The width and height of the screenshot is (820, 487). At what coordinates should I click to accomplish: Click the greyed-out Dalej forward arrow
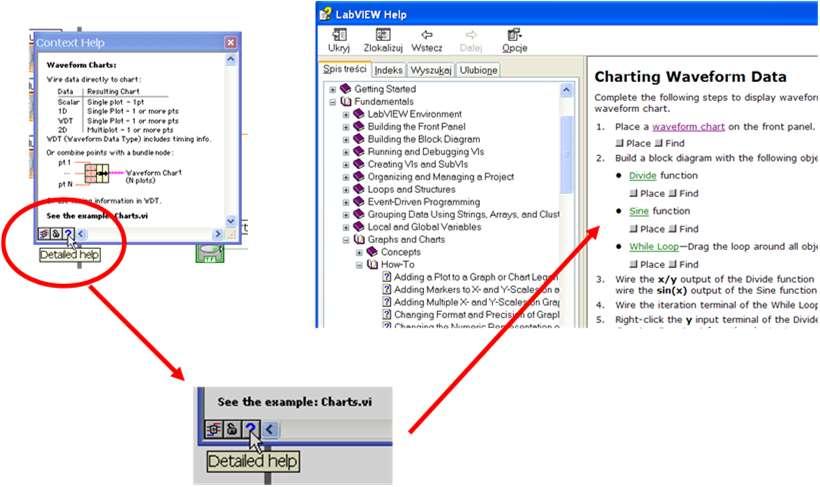tap(471, 35)
